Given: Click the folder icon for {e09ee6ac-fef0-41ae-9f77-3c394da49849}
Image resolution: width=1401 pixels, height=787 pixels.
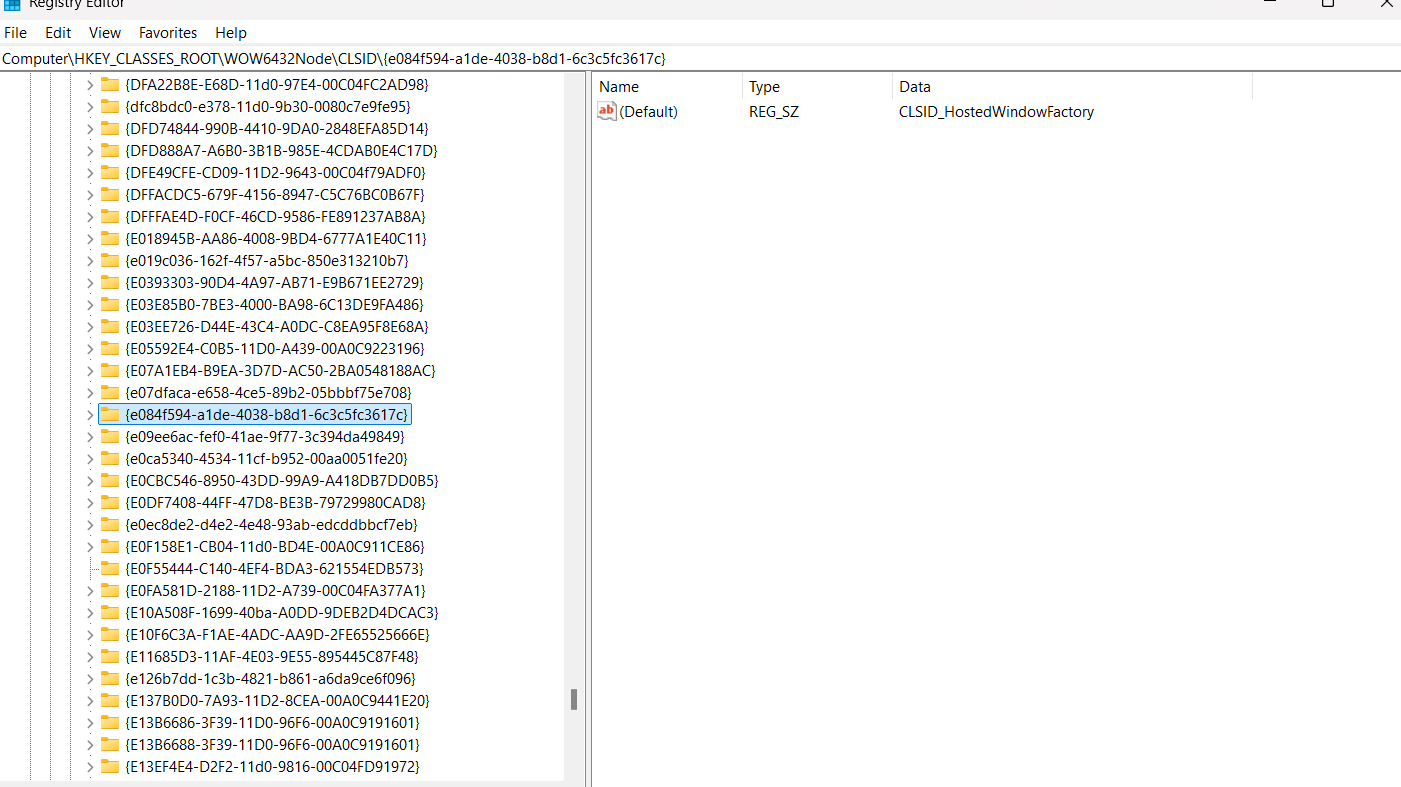Looking at the screenshot, I should [x=110, y=436].
